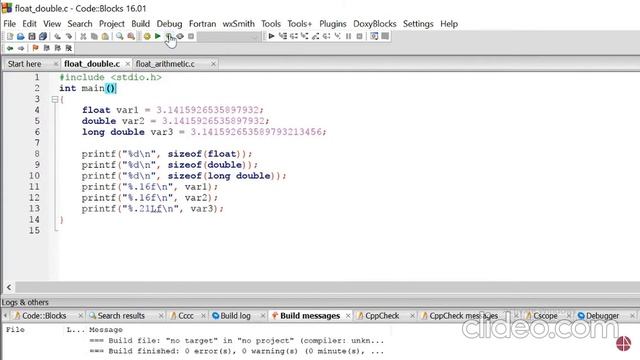This screenshot has height=360, width=640.
Task: Open the Edit menu
Action: [x=29, y=24]
